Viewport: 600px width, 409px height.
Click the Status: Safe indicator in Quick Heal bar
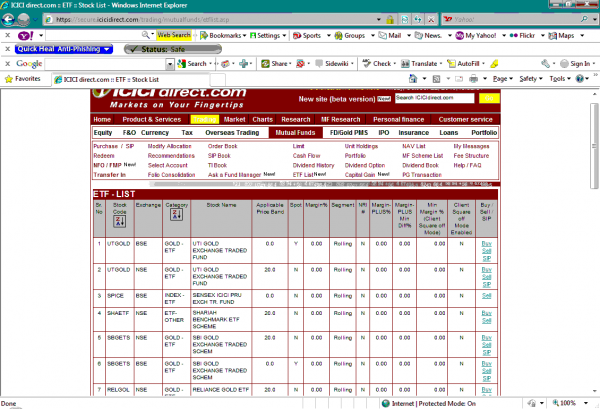coord(173,49)
